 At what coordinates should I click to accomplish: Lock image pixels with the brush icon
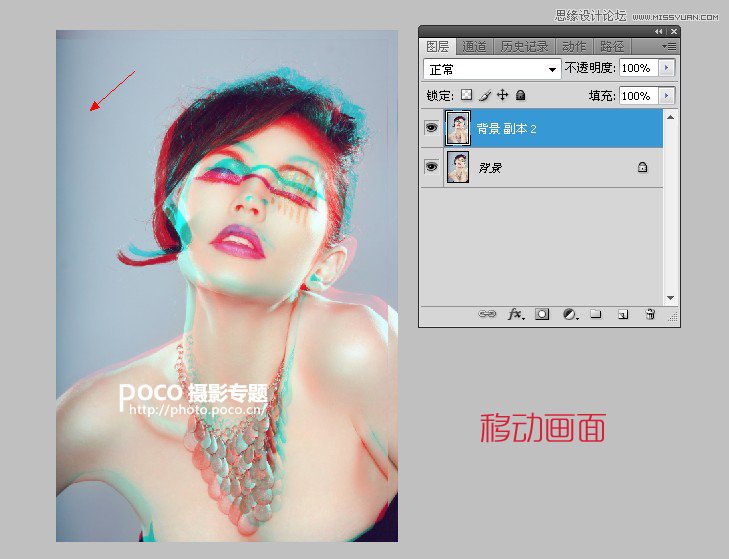484,95
